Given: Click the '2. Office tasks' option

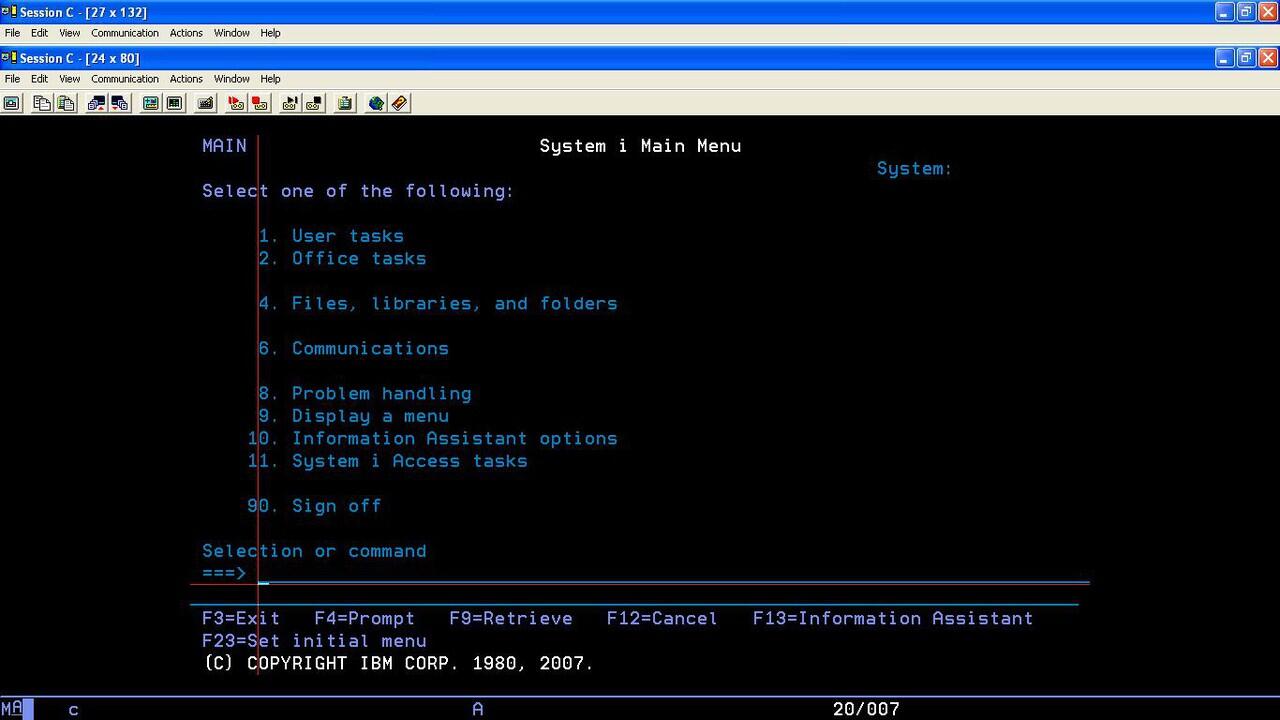Looking at the screenshot, I should (342, 258).
